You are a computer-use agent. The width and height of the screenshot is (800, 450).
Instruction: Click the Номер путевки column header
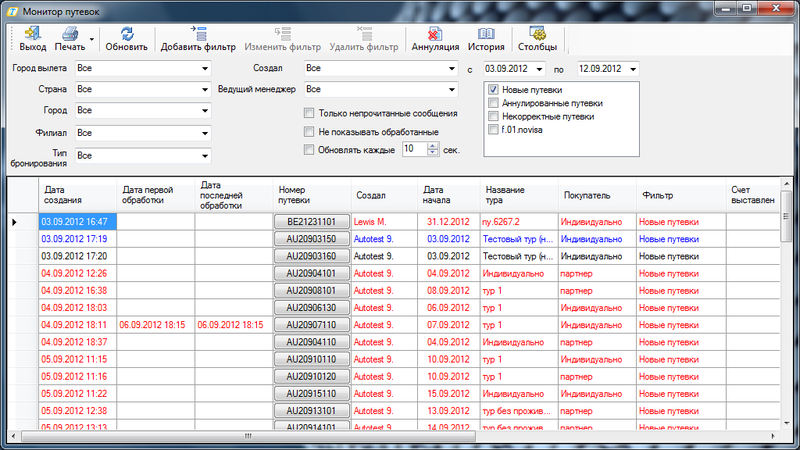pyautogui.click(x=311, y=194)
